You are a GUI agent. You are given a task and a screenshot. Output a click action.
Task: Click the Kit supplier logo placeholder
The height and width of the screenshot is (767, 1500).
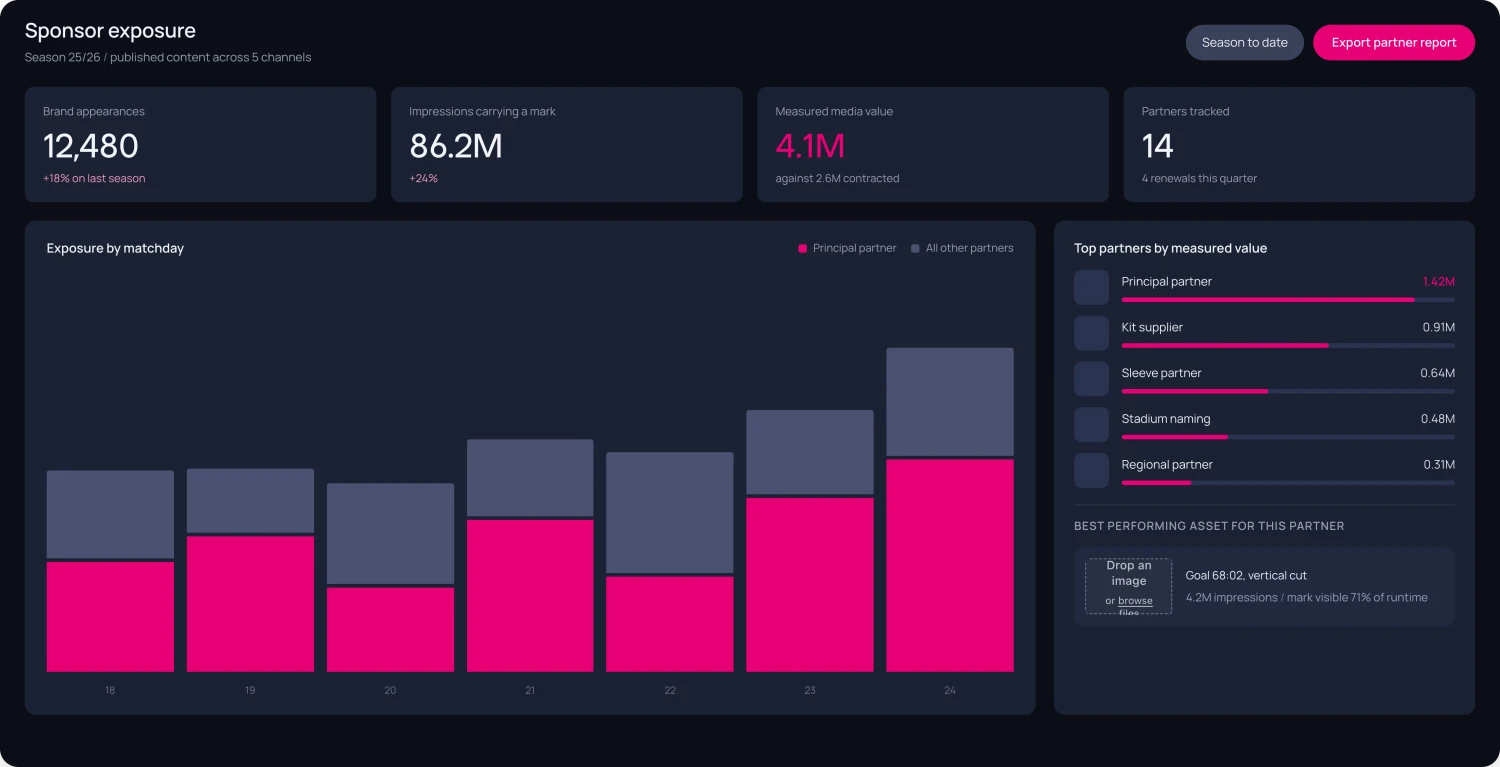[1091, 333]
